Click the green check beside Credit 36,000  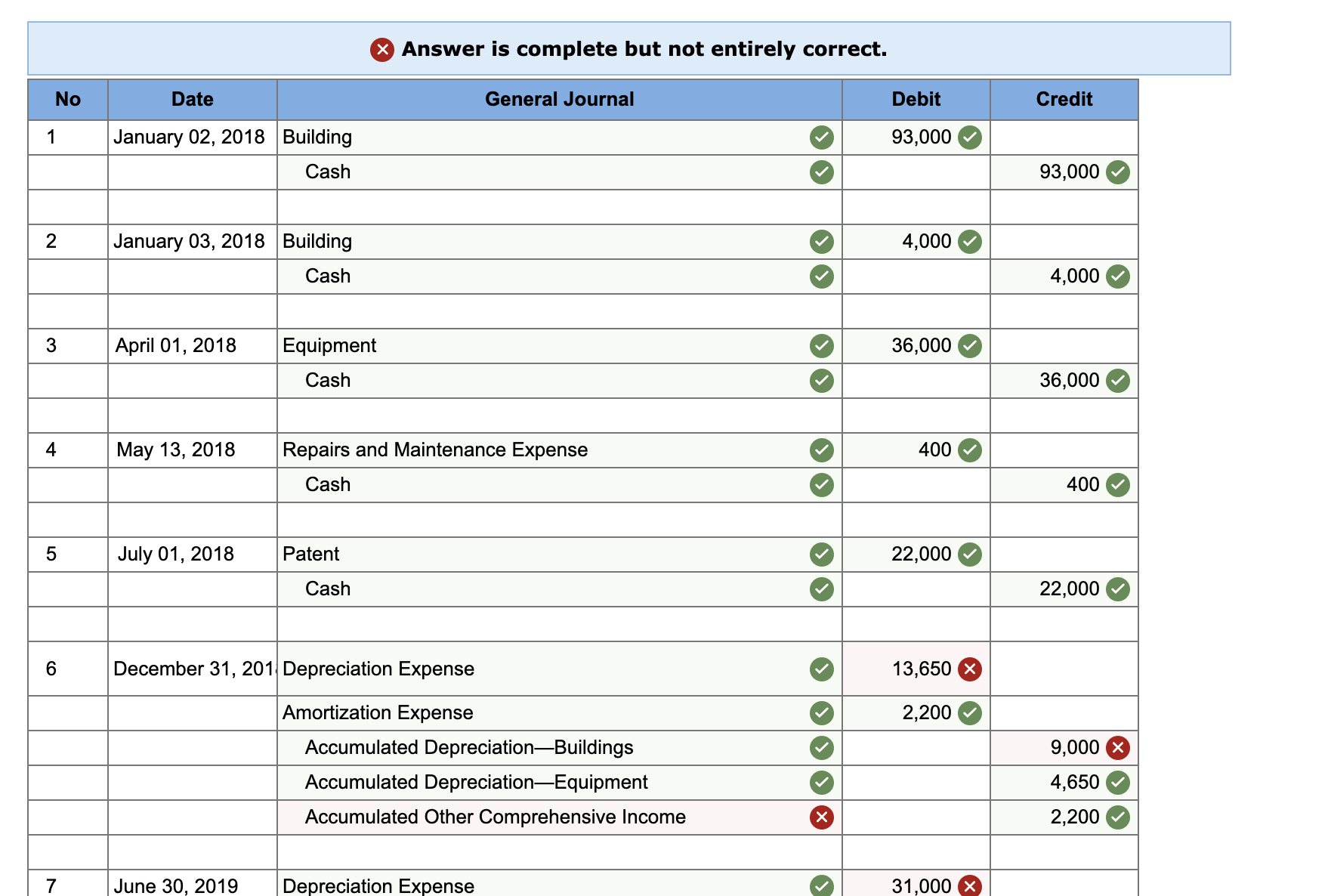(x=1118, y=381)
